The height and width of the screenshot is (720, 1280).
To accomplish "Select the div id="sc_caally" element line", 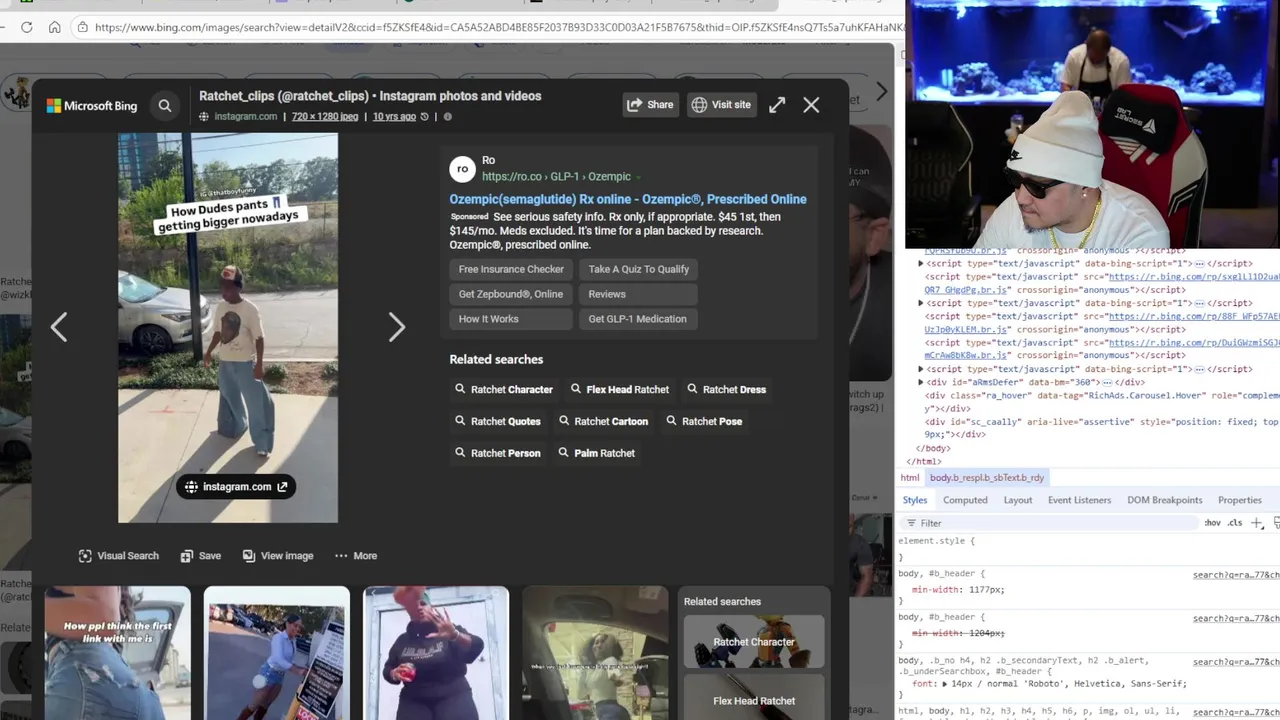I will coord(1100,428).
